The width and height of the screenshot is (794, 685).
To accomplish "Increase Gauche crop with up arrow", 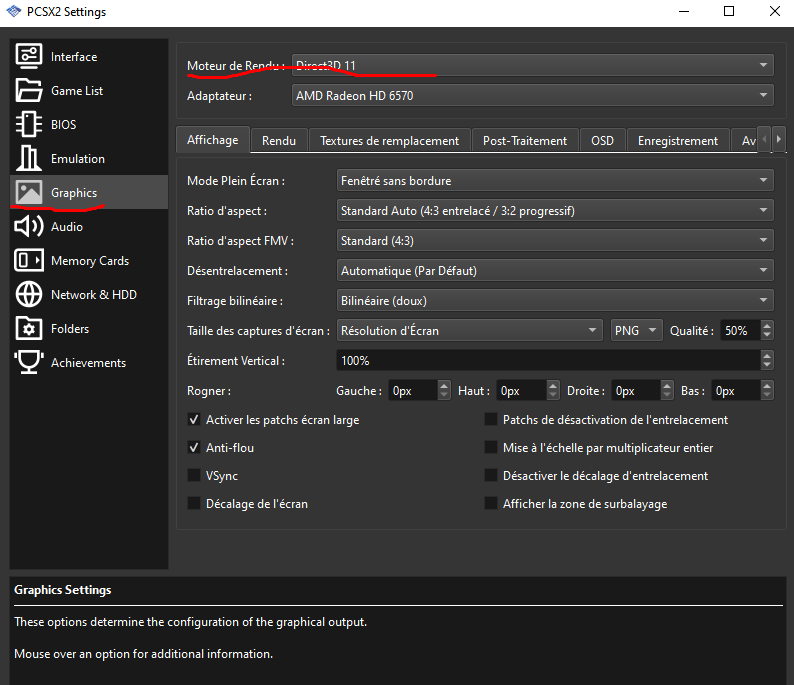I will tap(444, 385).
